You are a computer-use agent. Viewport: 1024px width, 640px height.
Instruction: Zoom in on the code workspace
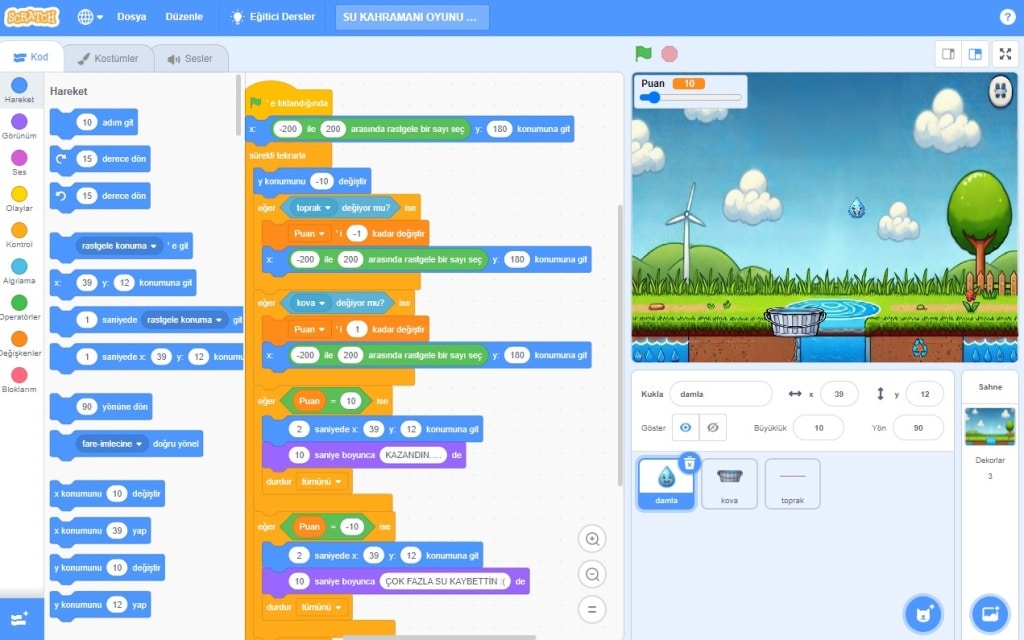pos(592,540)
